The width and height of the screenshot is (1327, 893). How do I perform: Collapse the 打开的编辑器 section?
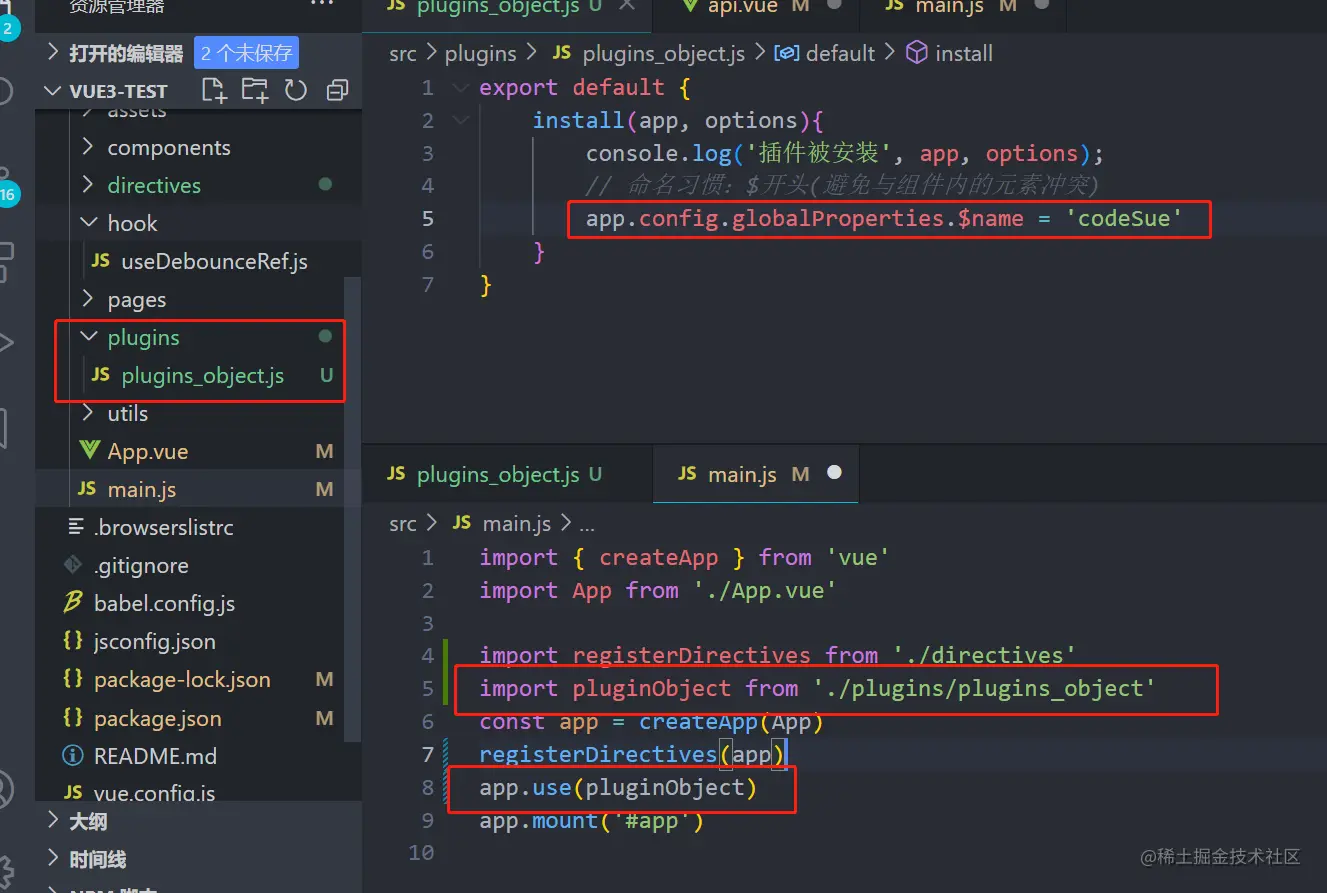54,53
